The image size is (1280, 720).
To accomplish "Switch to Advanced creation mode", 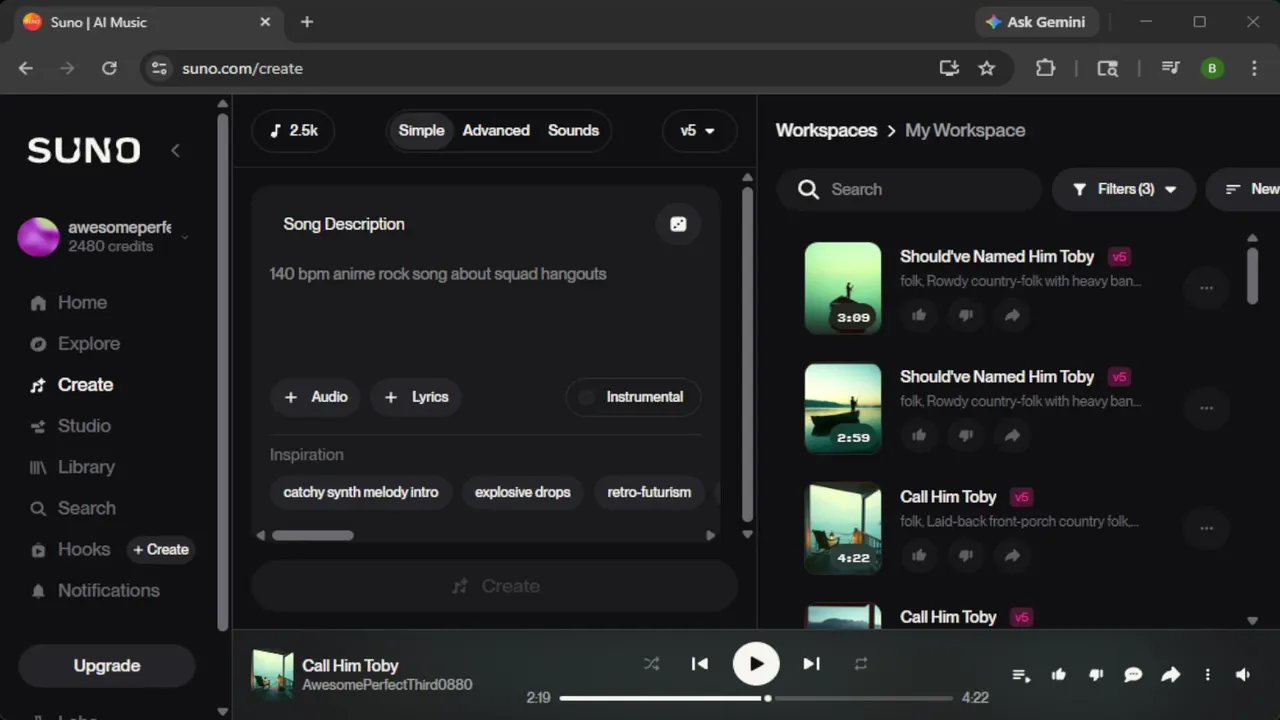I will pyautogui.click(x=496, y=131).
